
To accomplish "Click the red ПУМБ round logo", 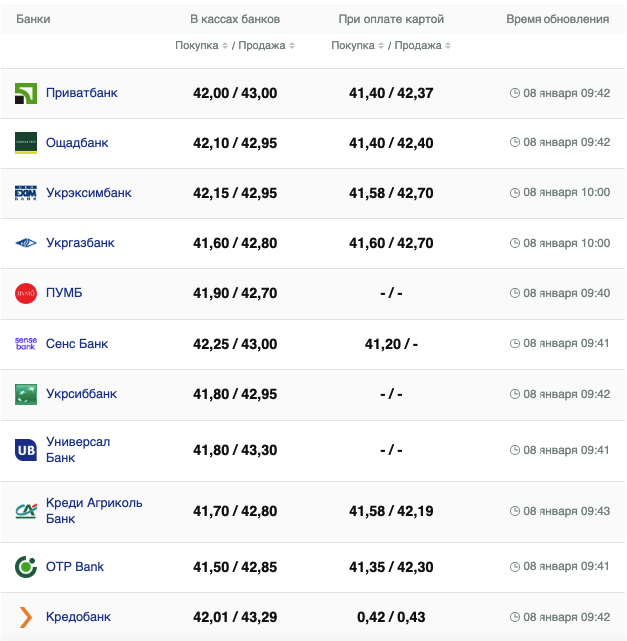I will (x=26, y=293).
